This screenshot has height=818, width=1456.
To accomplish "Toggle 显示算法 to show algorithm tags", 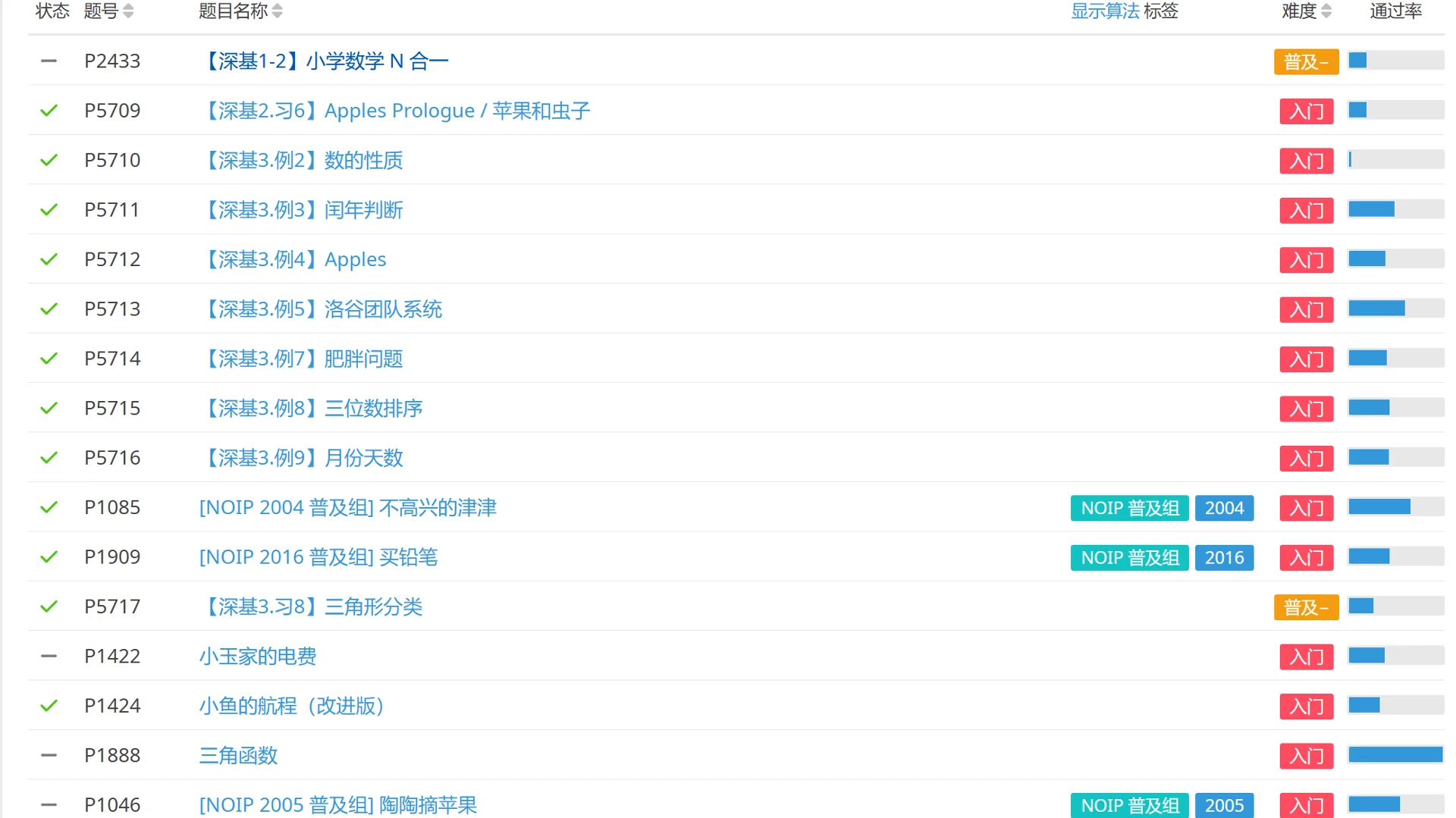I will point(1104,11).
